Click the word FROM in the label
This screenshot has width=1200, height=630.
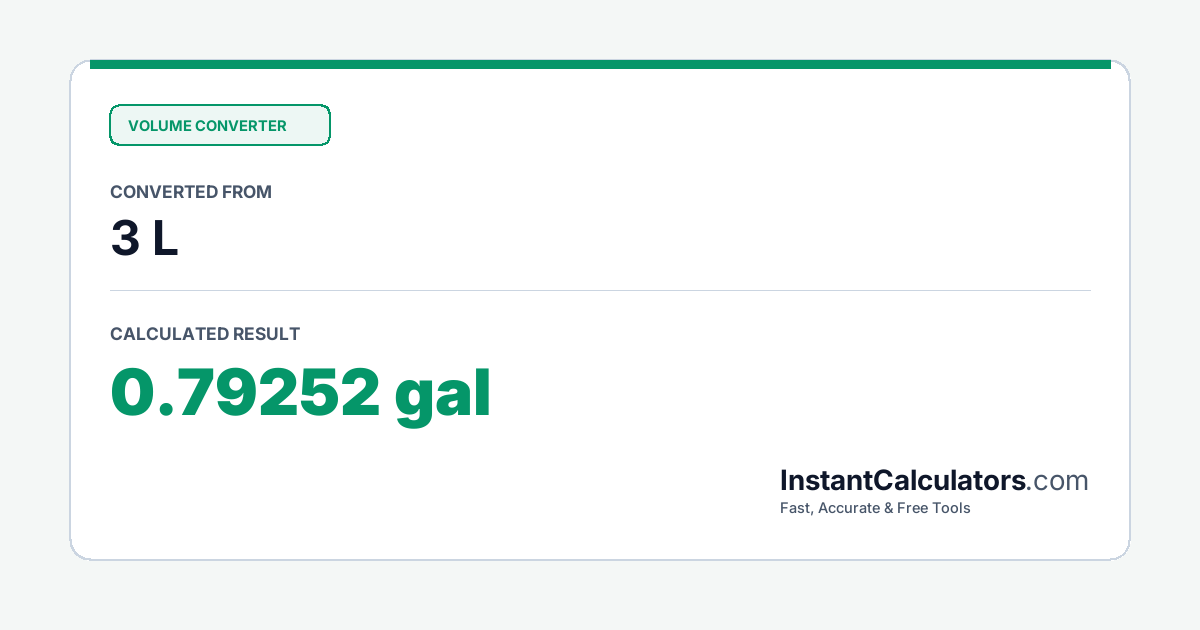pos(248,192)
